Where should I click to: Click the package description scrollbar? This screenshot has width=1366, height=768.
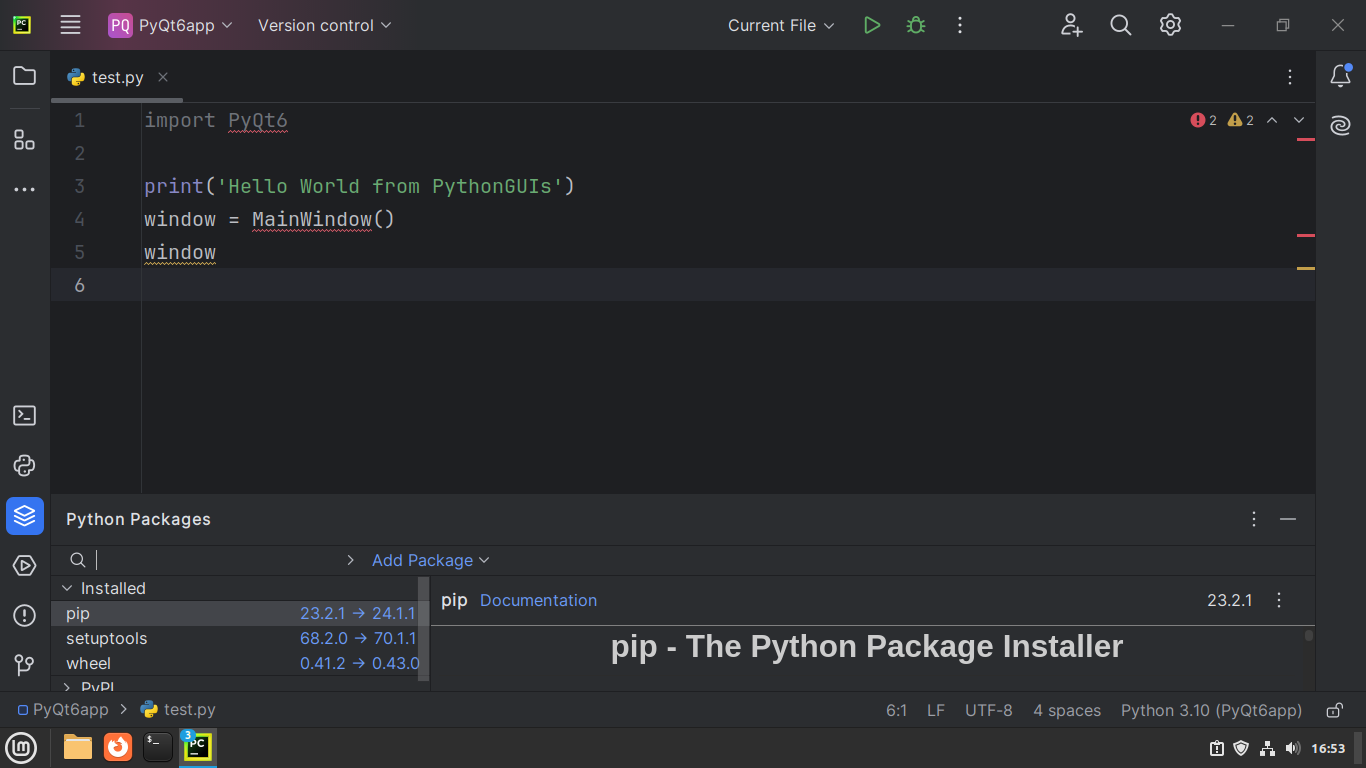pyautogui.click(x=1309, y=635)
